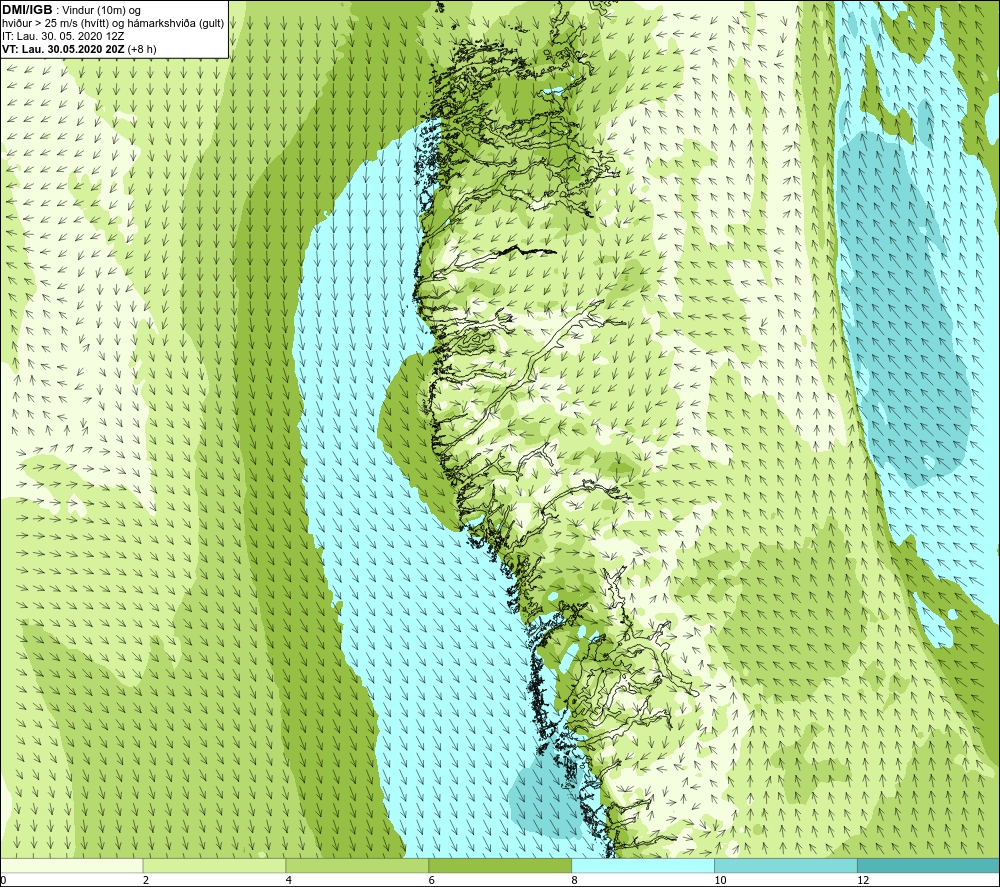Viewport: 1000px width, 887px height.
Task: Click the 10–12 m/s teal scale segment
Action: pos(786,865)
